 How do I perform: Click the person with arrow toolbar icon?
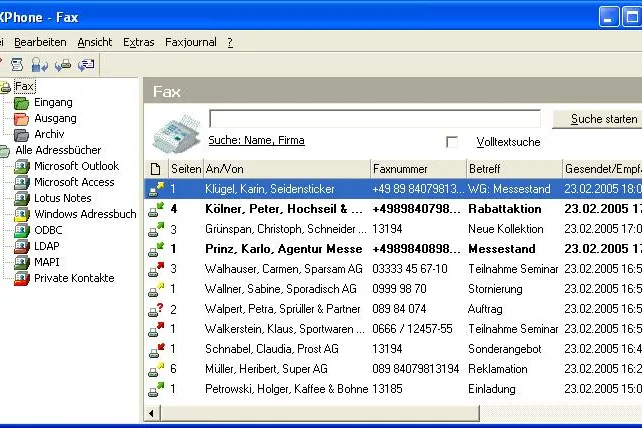point(40,65)
